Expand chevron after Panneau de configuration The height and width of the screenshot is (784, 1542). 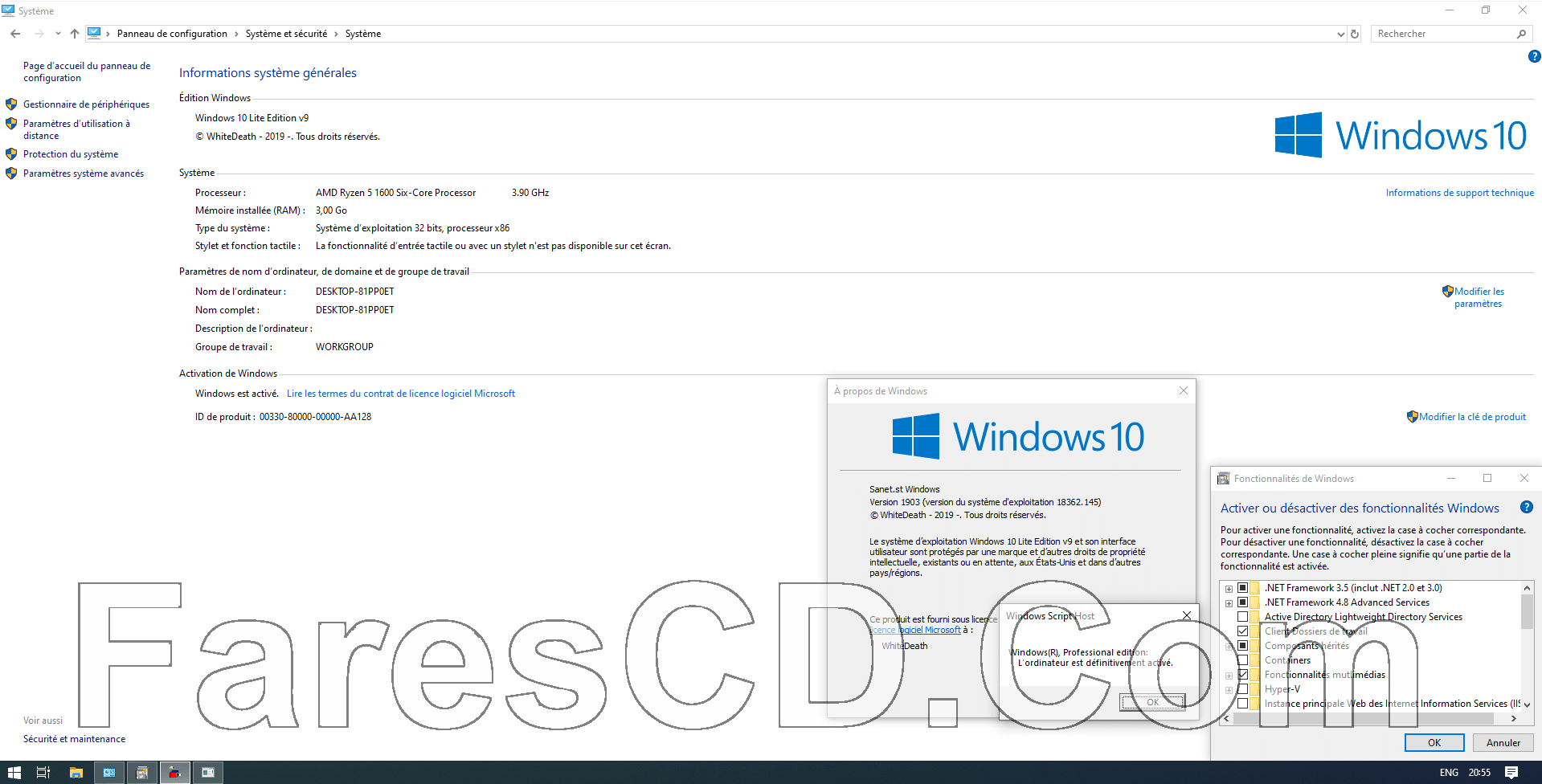click(x=236, y=34)
